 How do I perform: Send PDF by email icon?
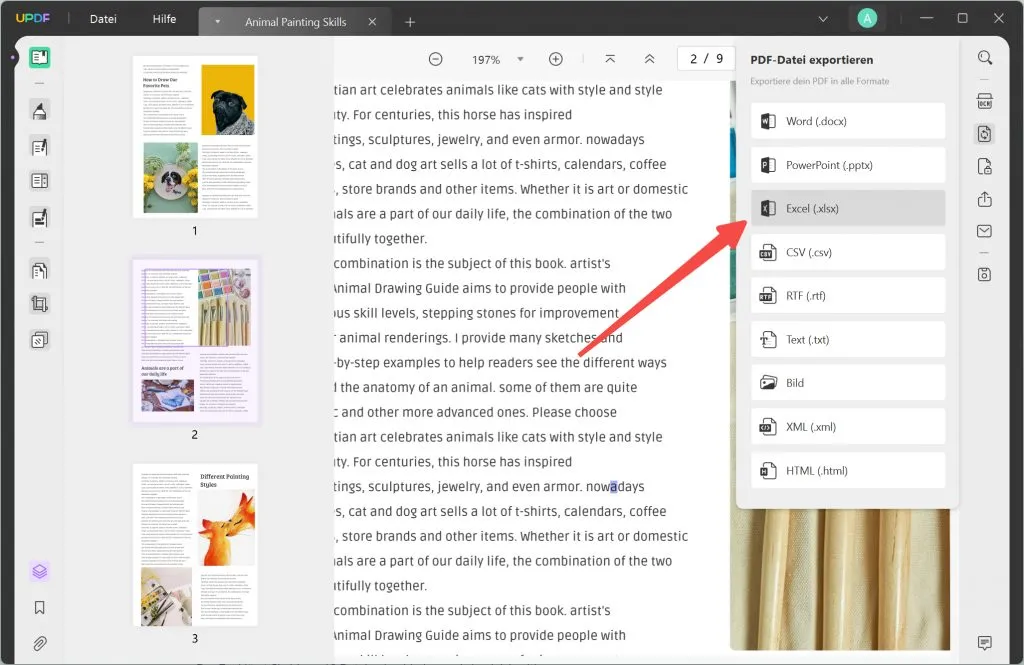pyautogui.click(x=984, y=232)
